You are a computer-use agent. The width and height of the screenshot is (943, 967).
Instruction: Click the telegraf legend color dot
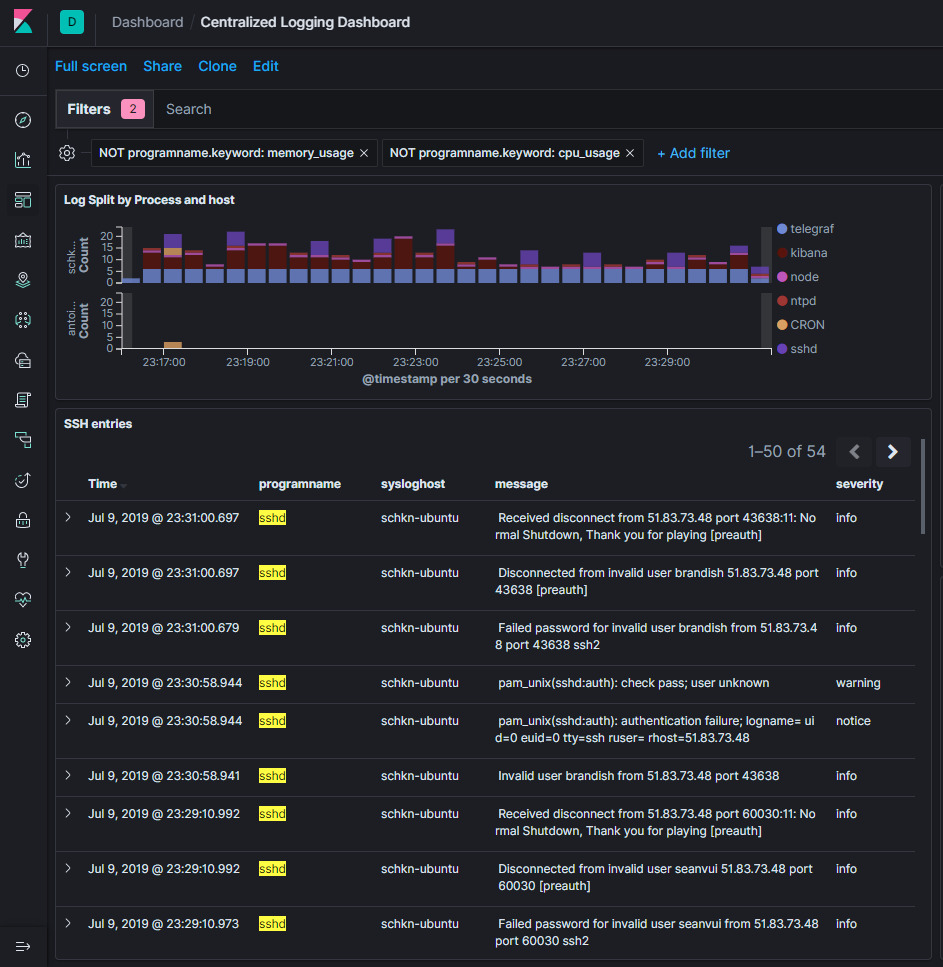pyautogui.click(x=782, y=229)
